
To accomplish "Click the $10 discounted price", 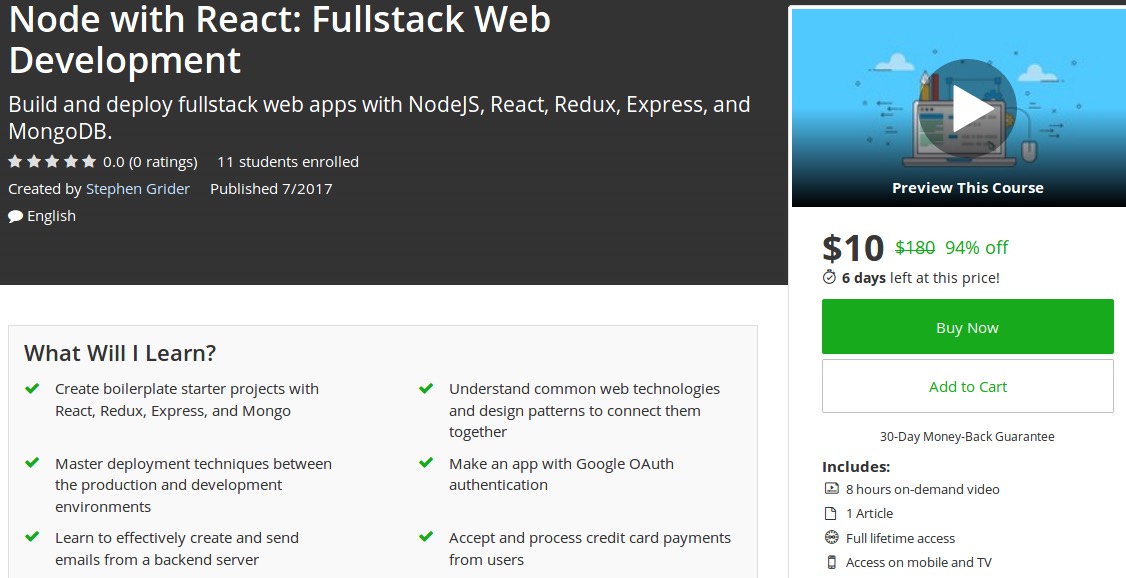I will [x=852, y=248].
